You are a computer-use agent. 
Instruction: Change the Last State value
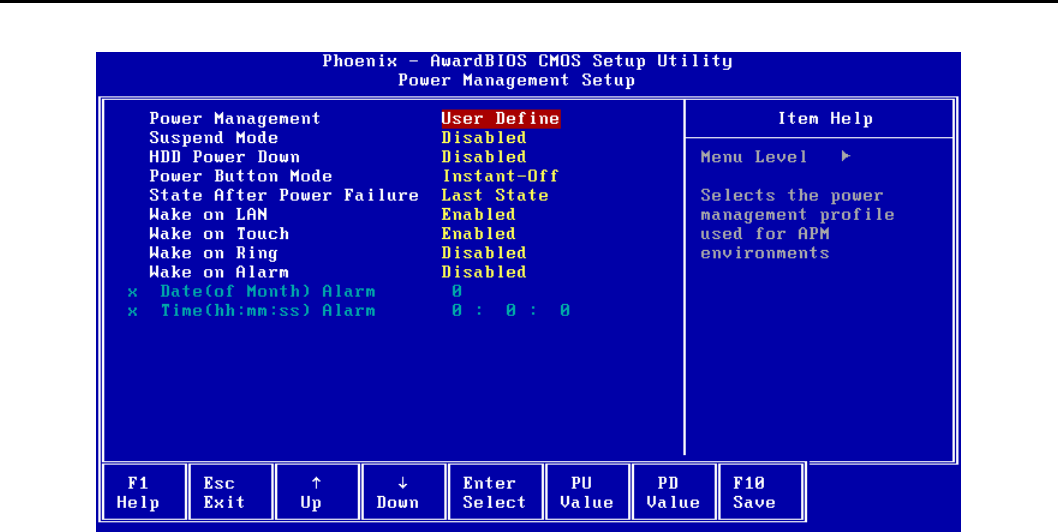point(495,196)
